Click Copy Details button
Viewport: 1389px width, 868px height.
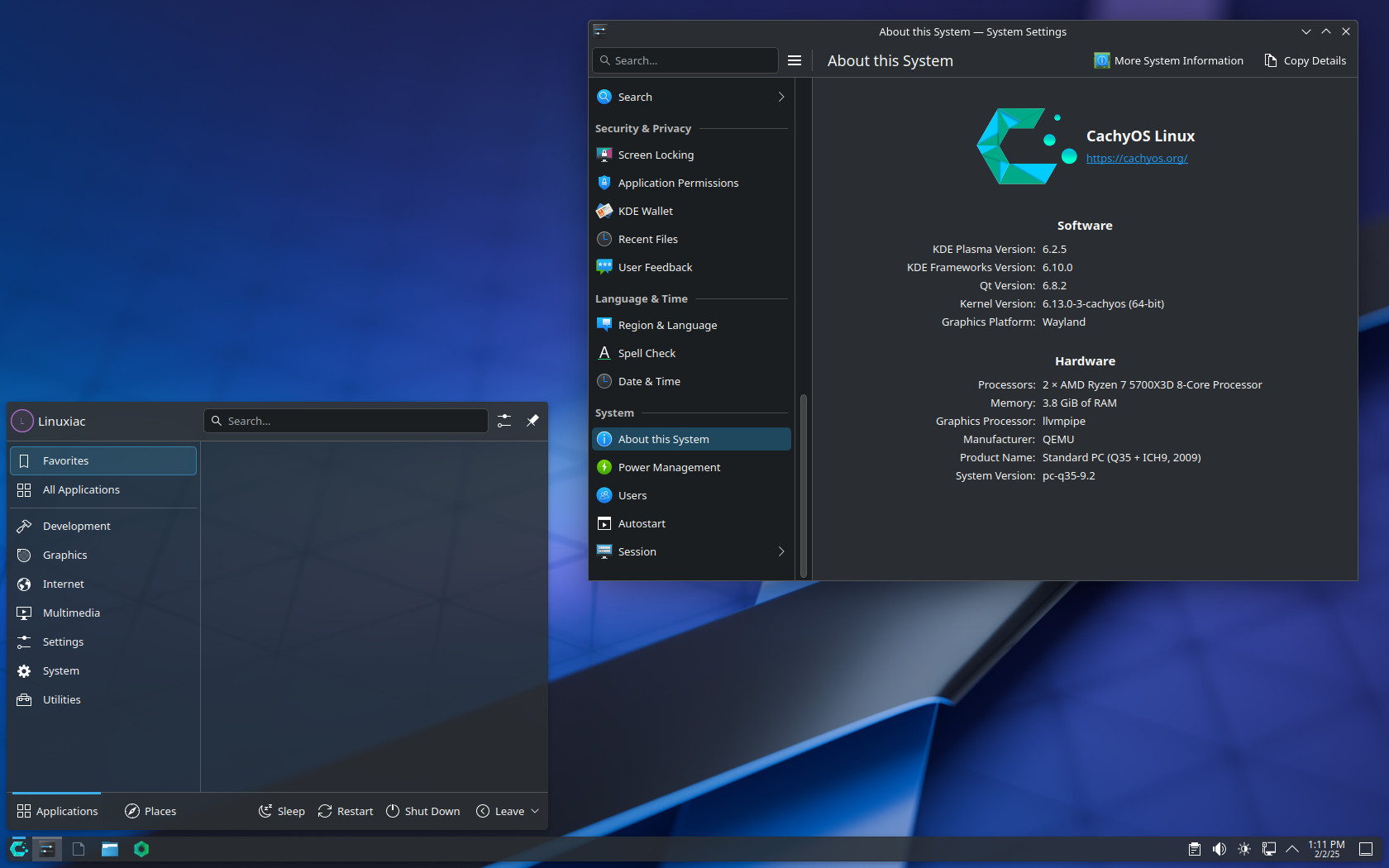[1305, 60]
